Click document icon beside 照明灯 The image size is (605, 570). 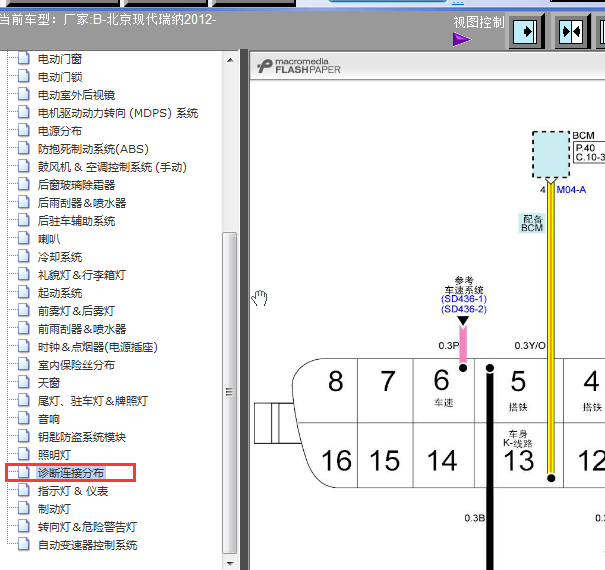pos(24,454)
